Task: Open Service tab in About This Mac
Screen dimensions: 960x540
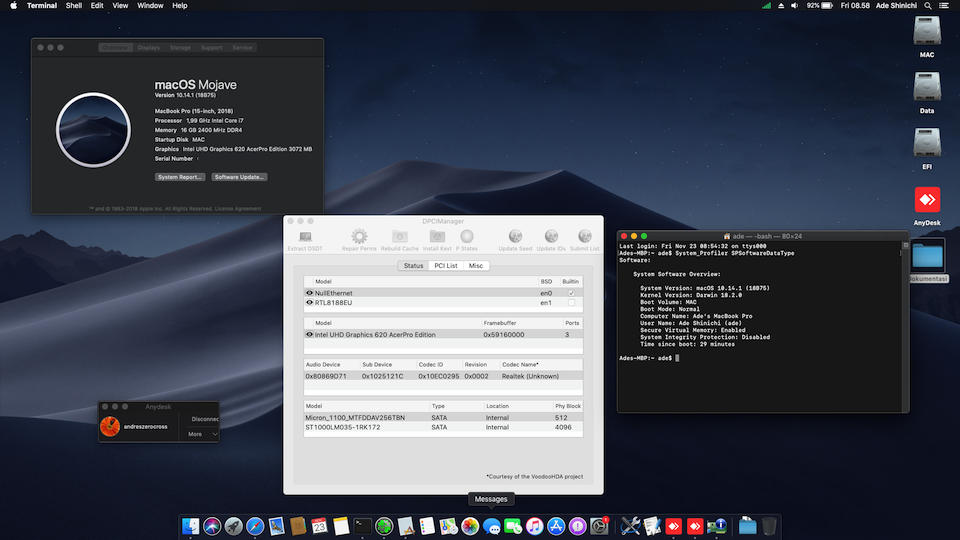Action: (242, 48)
